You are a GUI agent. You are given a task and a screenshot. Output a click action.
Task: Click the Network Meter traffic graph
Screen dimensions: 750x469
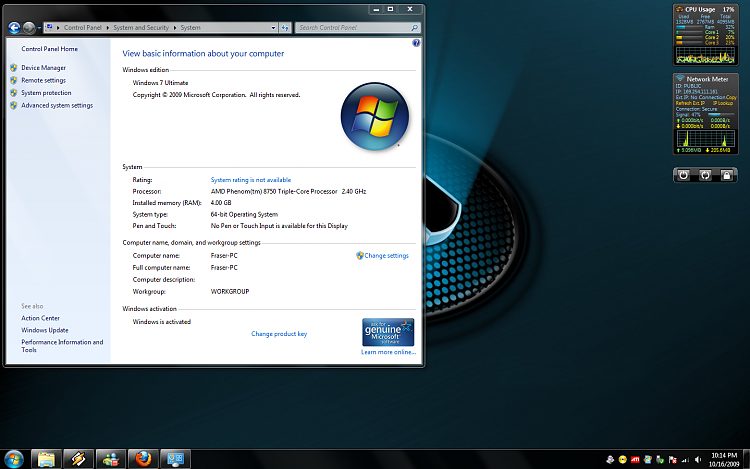coord(705,139)
